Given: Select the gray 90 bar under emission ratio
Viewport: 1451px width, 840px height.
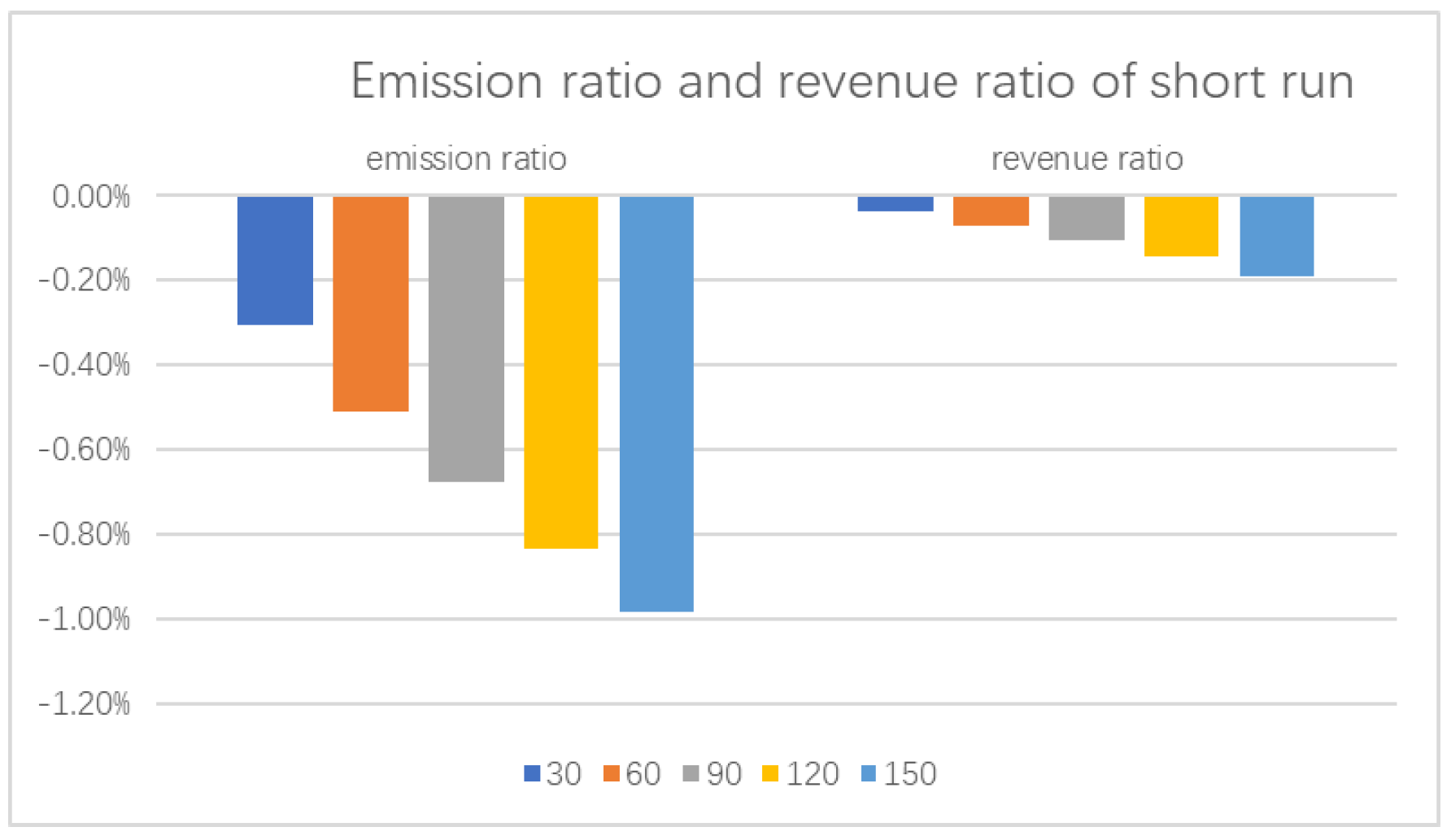Looking at the screenshot, I should pos(466,339).
